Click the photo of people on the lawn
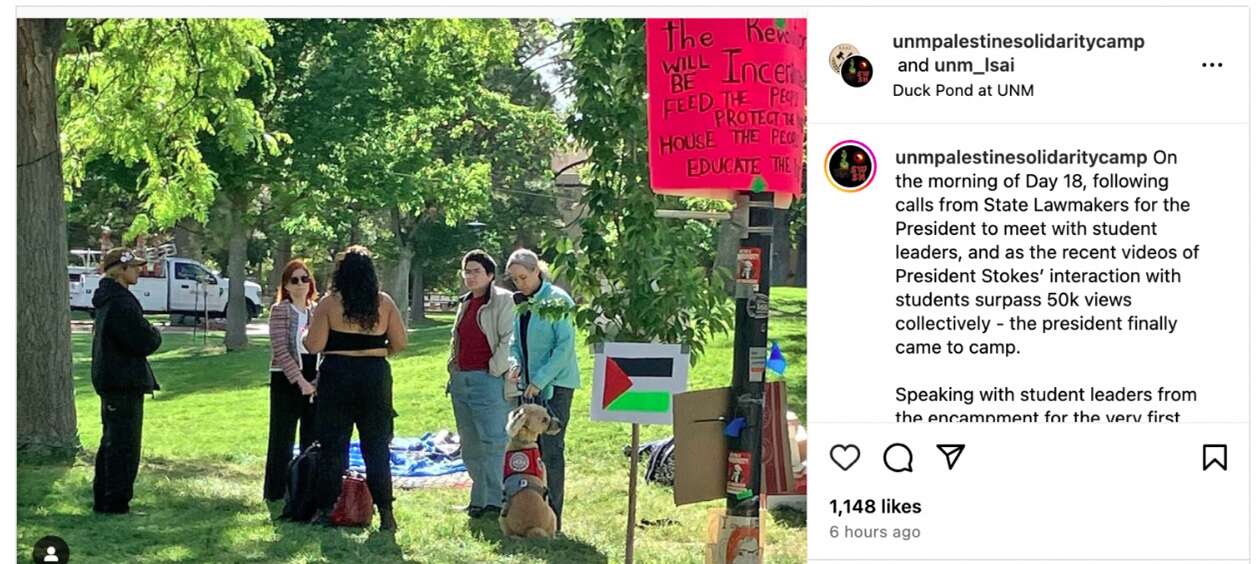The image size is (1260, 564). click(412, 291)
